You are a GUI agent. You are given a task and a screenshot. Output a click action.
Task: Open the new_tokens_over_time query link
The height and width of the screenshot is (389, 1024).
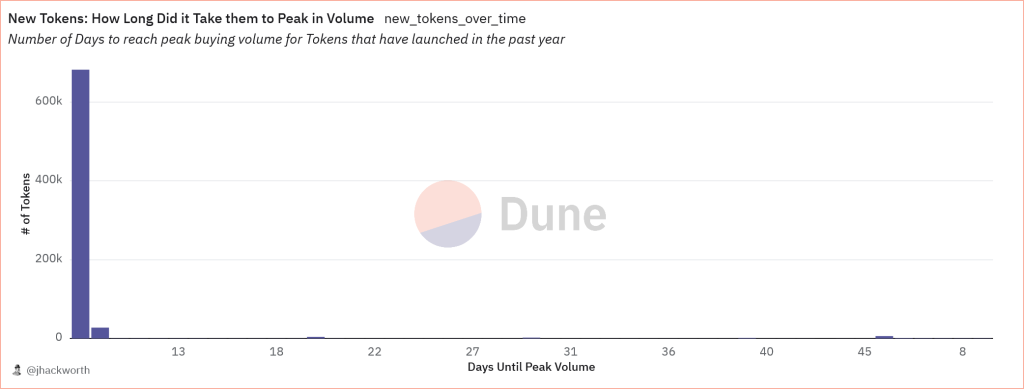(455, 18)
